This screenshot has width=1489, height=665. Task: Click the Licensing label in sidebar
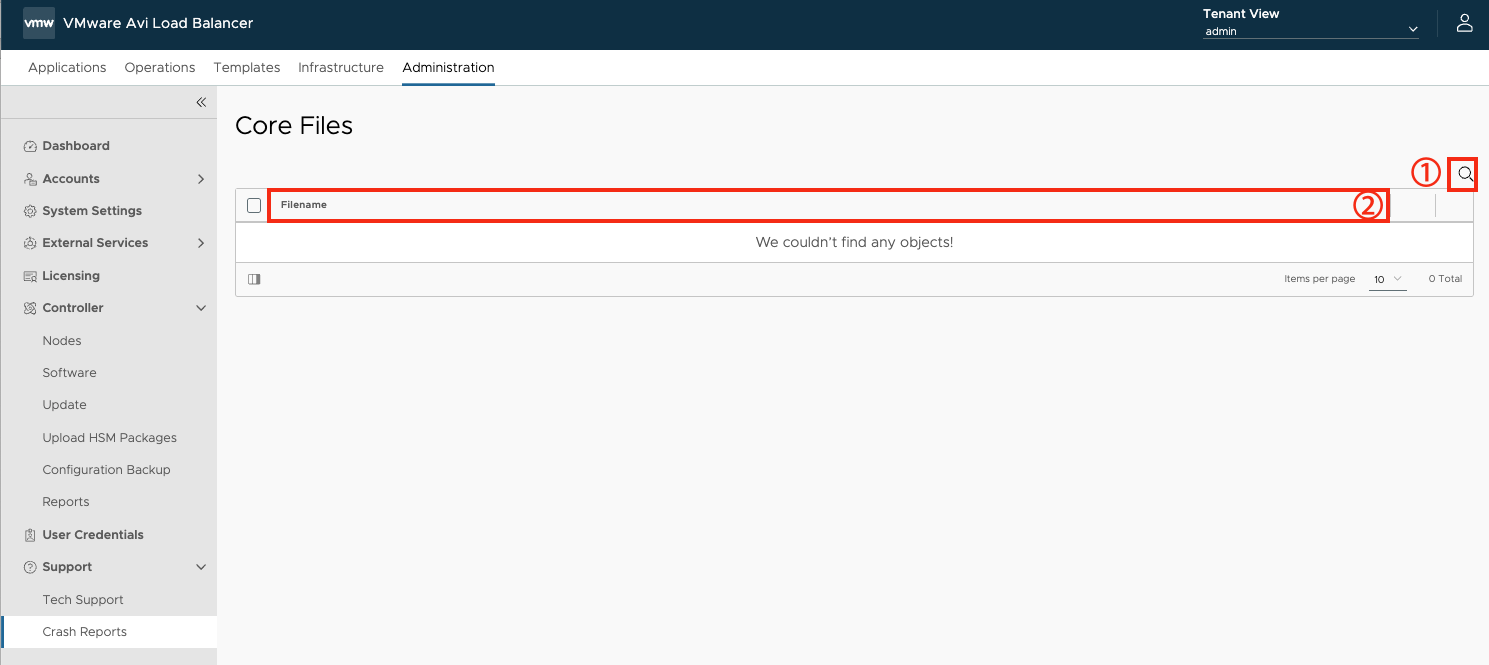pos(71,276)
